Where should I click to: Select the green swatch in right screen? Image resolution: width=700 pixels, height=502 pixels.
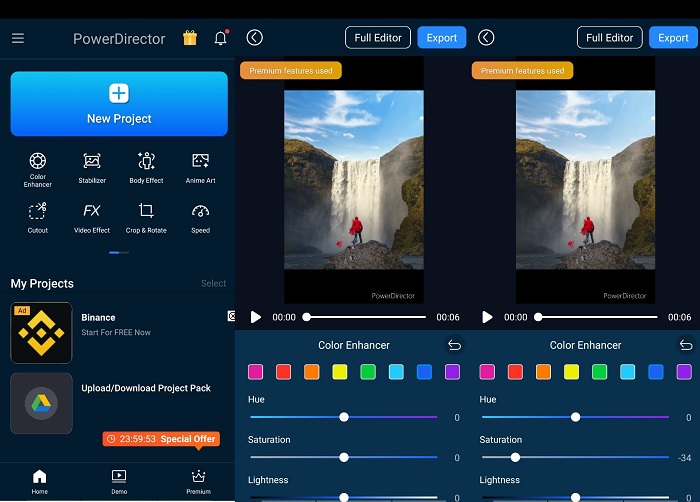coord(600,372)
